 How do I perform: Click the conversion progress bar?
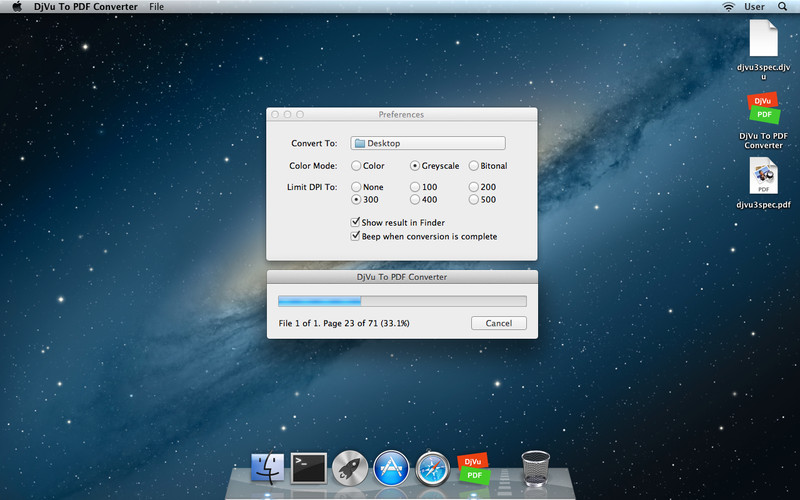pyautogui.click(x=402, y=301)
